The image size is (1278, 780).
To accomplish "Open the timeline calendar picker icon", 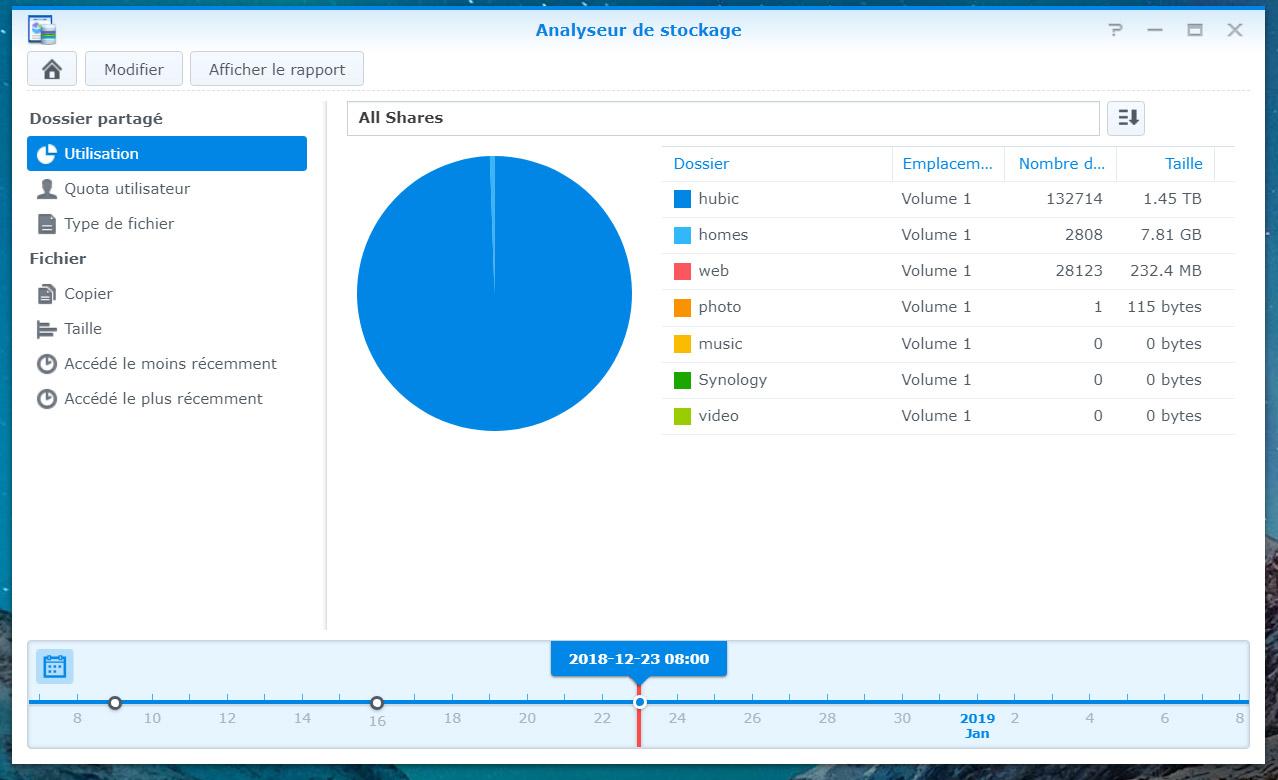I will pos(55,667).
